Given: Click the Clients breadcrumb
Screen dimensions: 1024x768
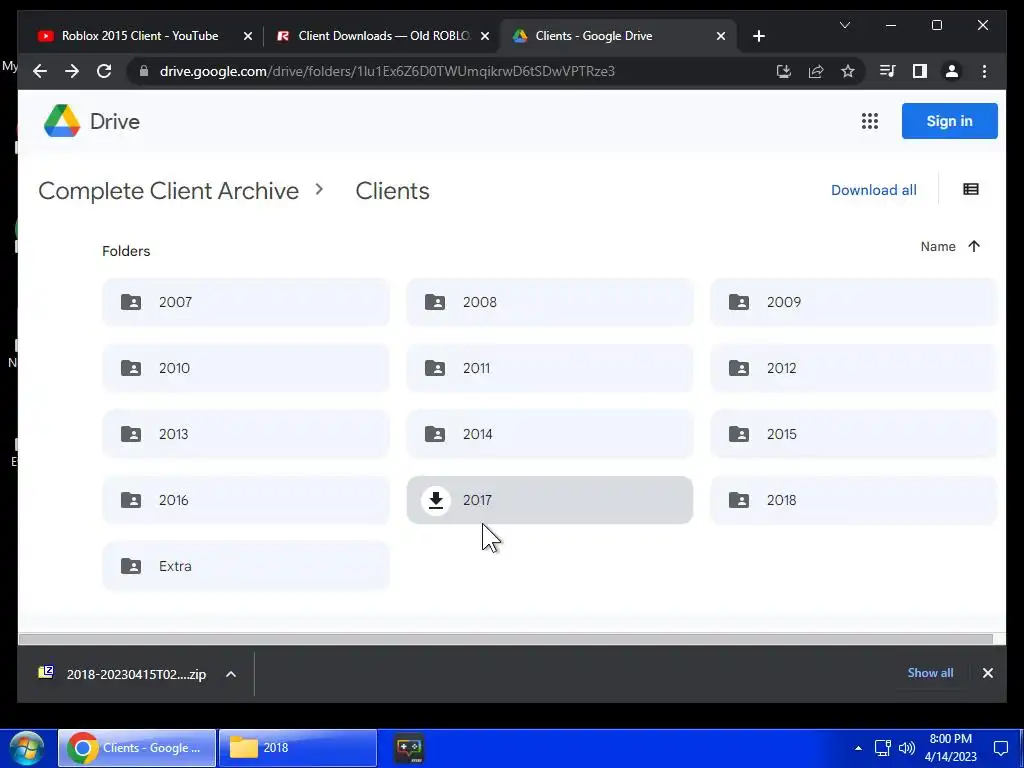Looking at the screenshot, I should click(x=392, y=191).
